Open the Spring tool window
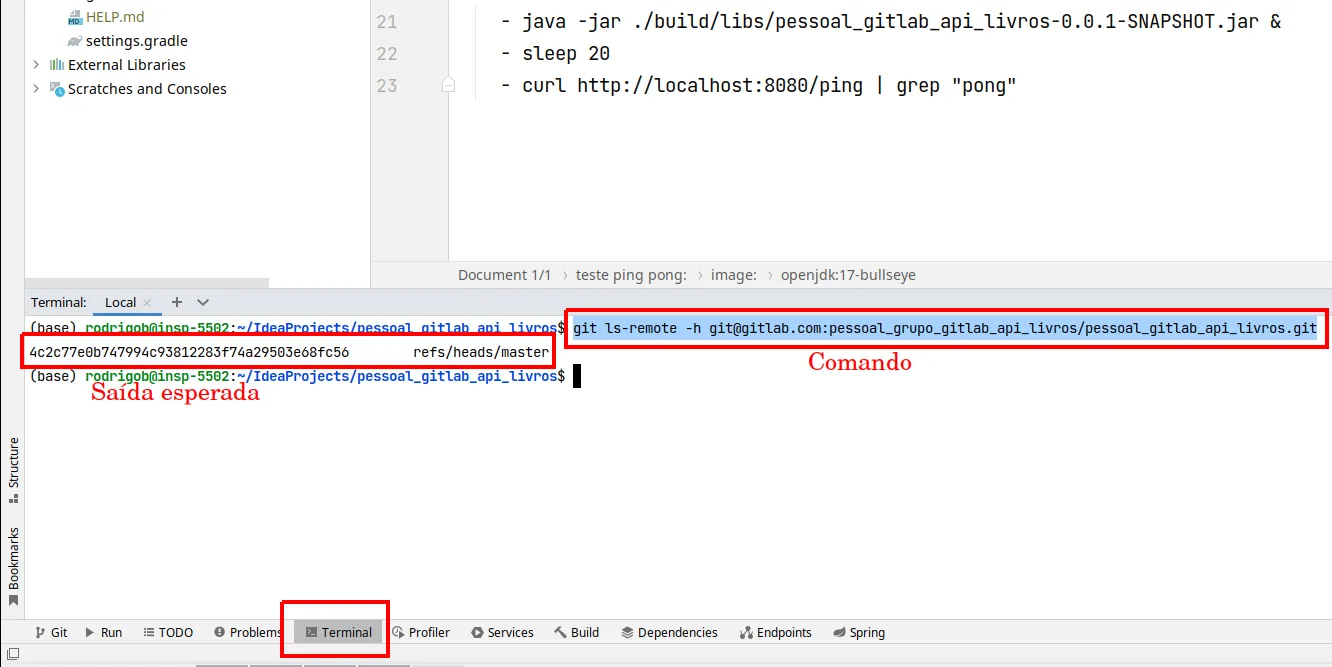The height and width of the screenshot is (667, 1332). pos(858,632)
